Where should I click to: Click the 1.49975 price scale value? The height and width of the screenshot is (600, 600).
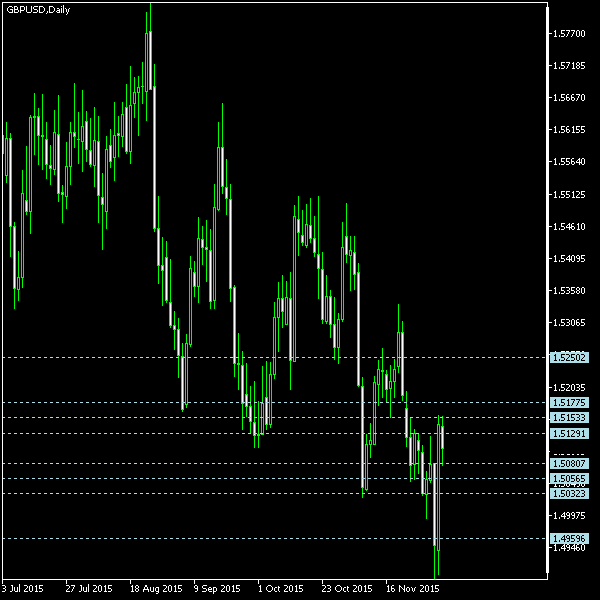[x=569, y=515]
